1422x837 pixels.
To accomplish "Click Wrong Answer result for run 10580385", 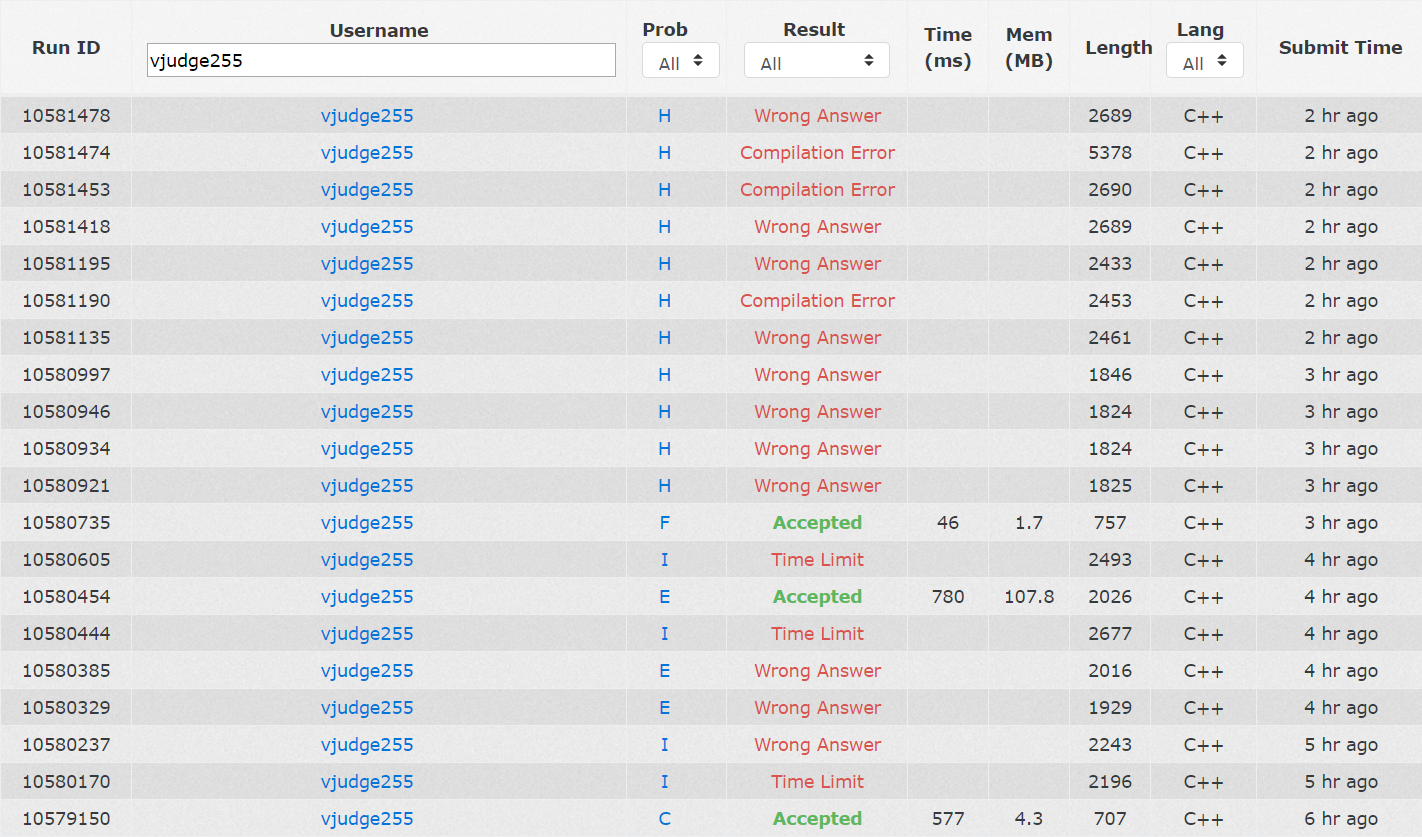I will 817,671.
